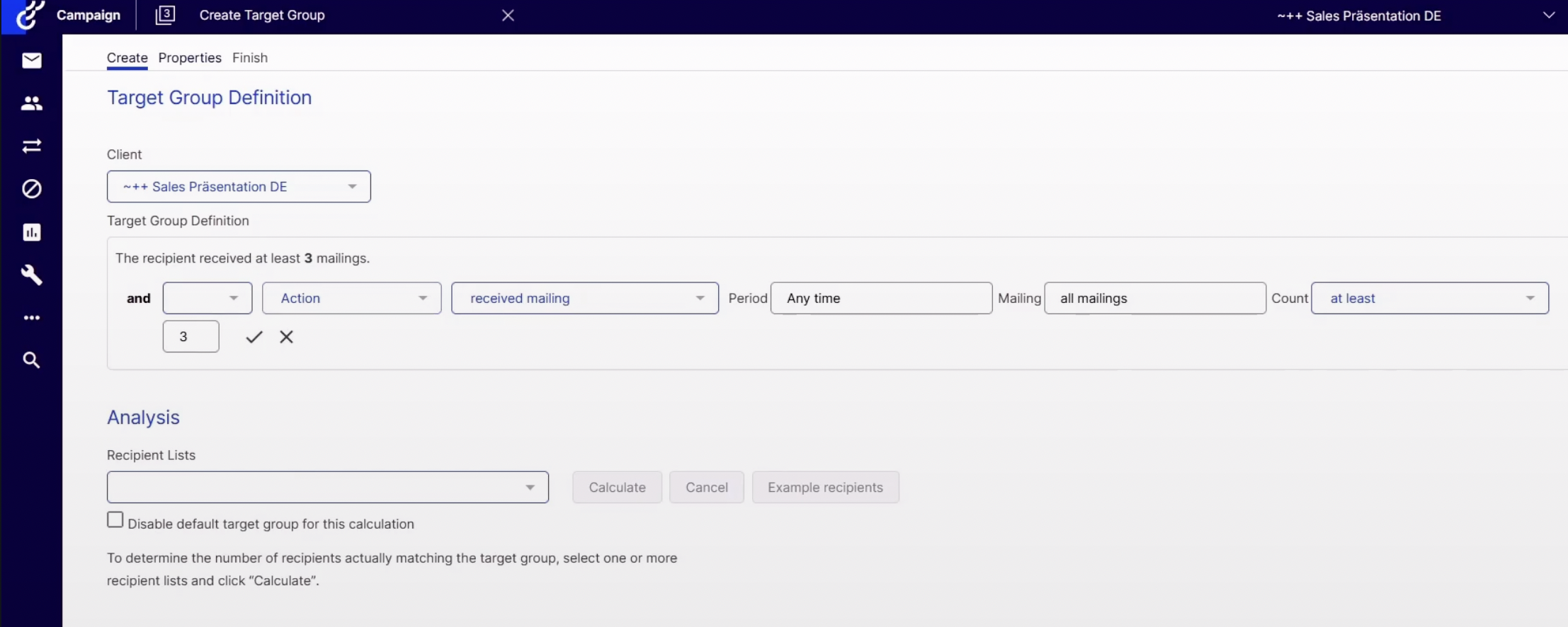Click the Calculate button

(x=617, y=487)
